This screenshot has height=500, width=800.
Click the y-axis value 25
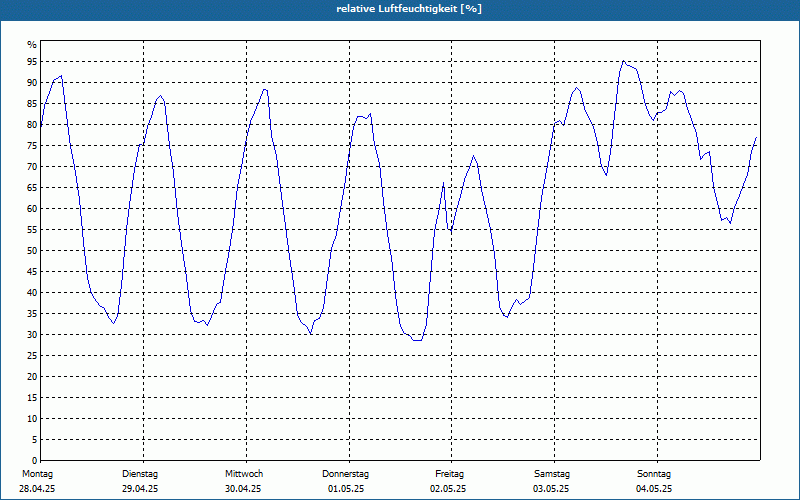point(32,356)
